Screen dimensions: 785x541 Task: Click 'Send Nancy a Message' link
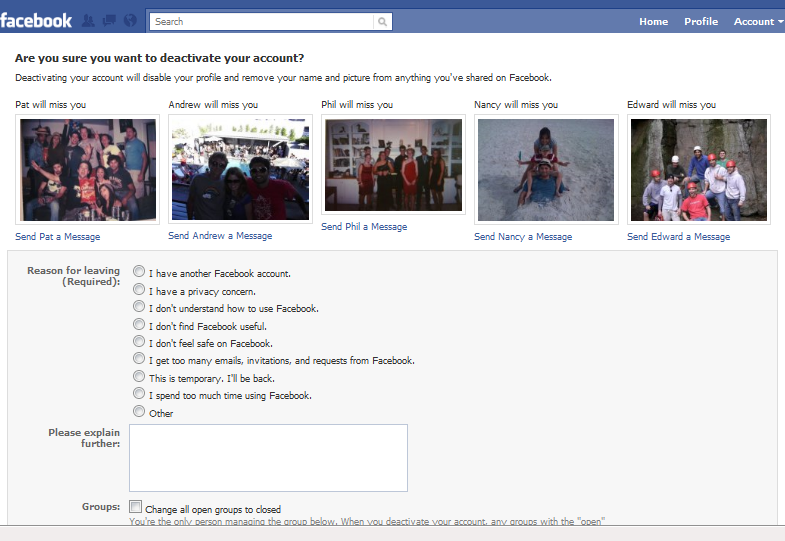(x=523, y=237)
